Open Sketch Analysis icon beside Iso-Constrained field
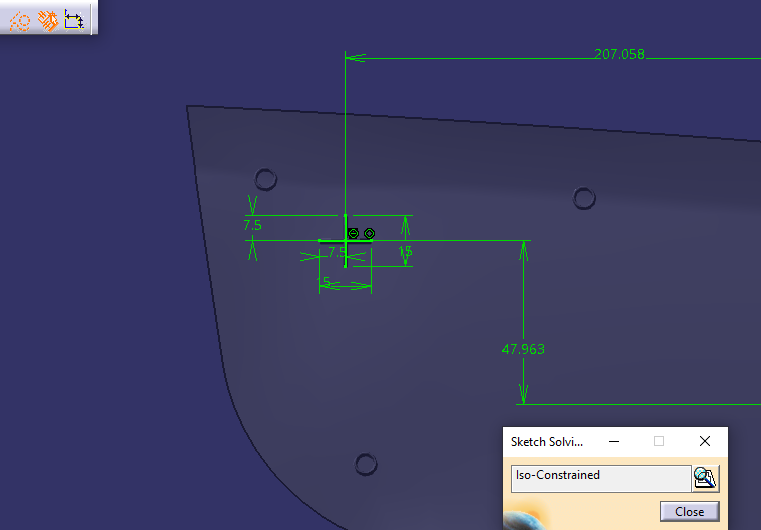 click(x=705, y=478)
